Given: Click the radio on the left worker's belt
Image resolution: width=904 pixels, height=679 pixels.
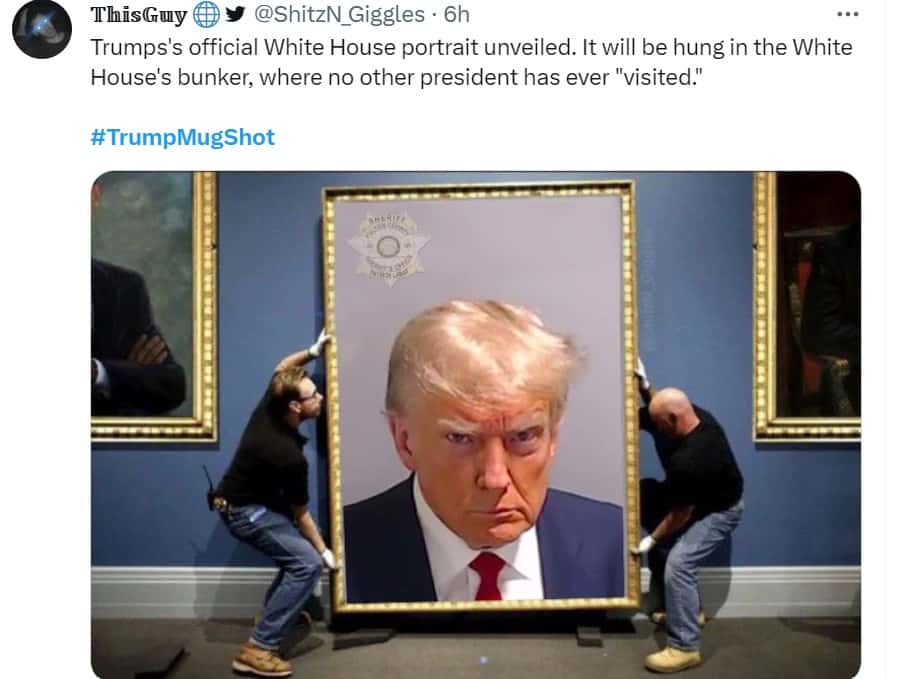Looking at the screenshot, I should [210, 490].
